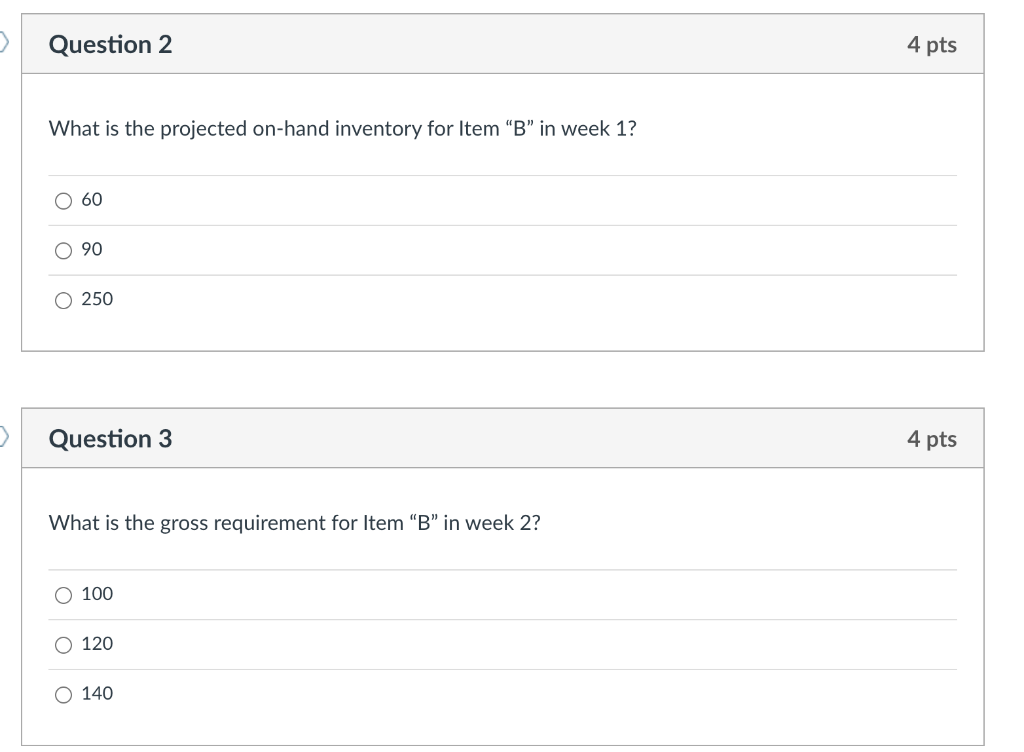The image size is (1024, 752).
Task: Click the Question 2 heading
Action: (110, 45)
